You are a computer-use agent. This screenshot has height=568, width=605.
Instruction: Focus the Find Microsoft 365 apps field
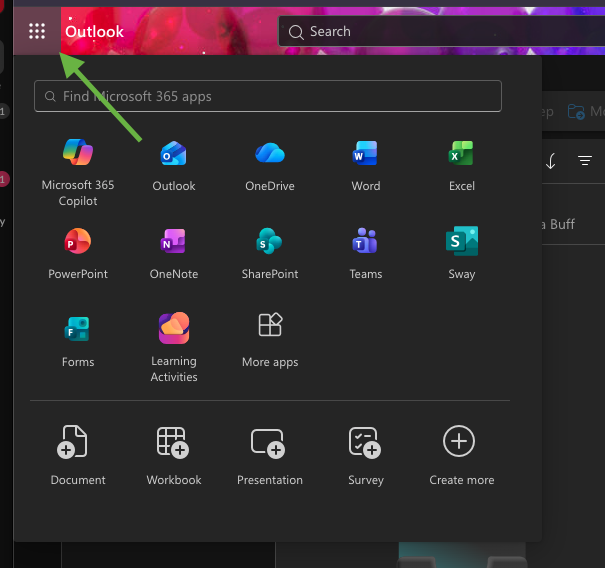pos(268,96)
